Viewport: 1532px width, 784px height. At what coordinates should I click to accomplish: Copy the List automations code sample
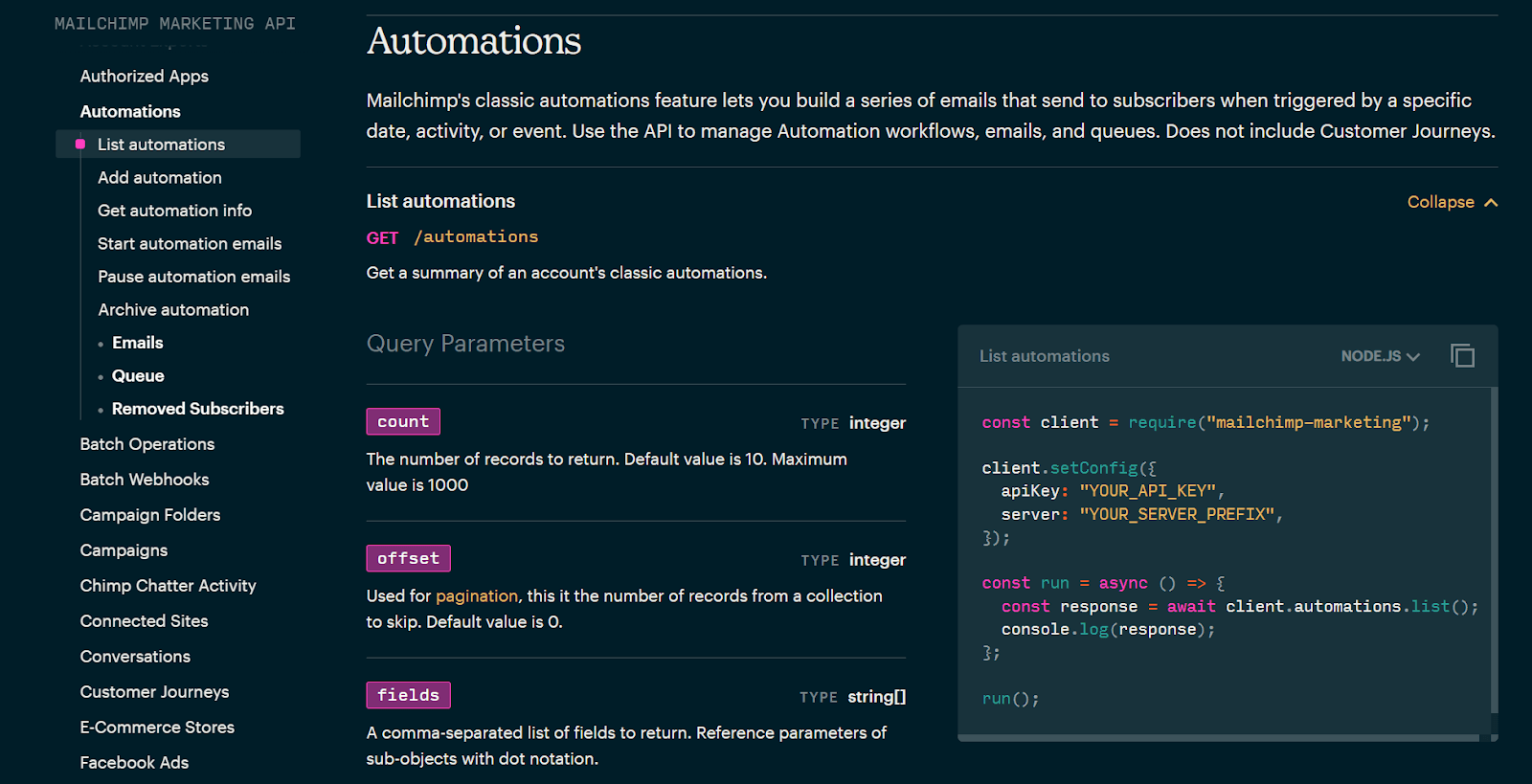1462,356
